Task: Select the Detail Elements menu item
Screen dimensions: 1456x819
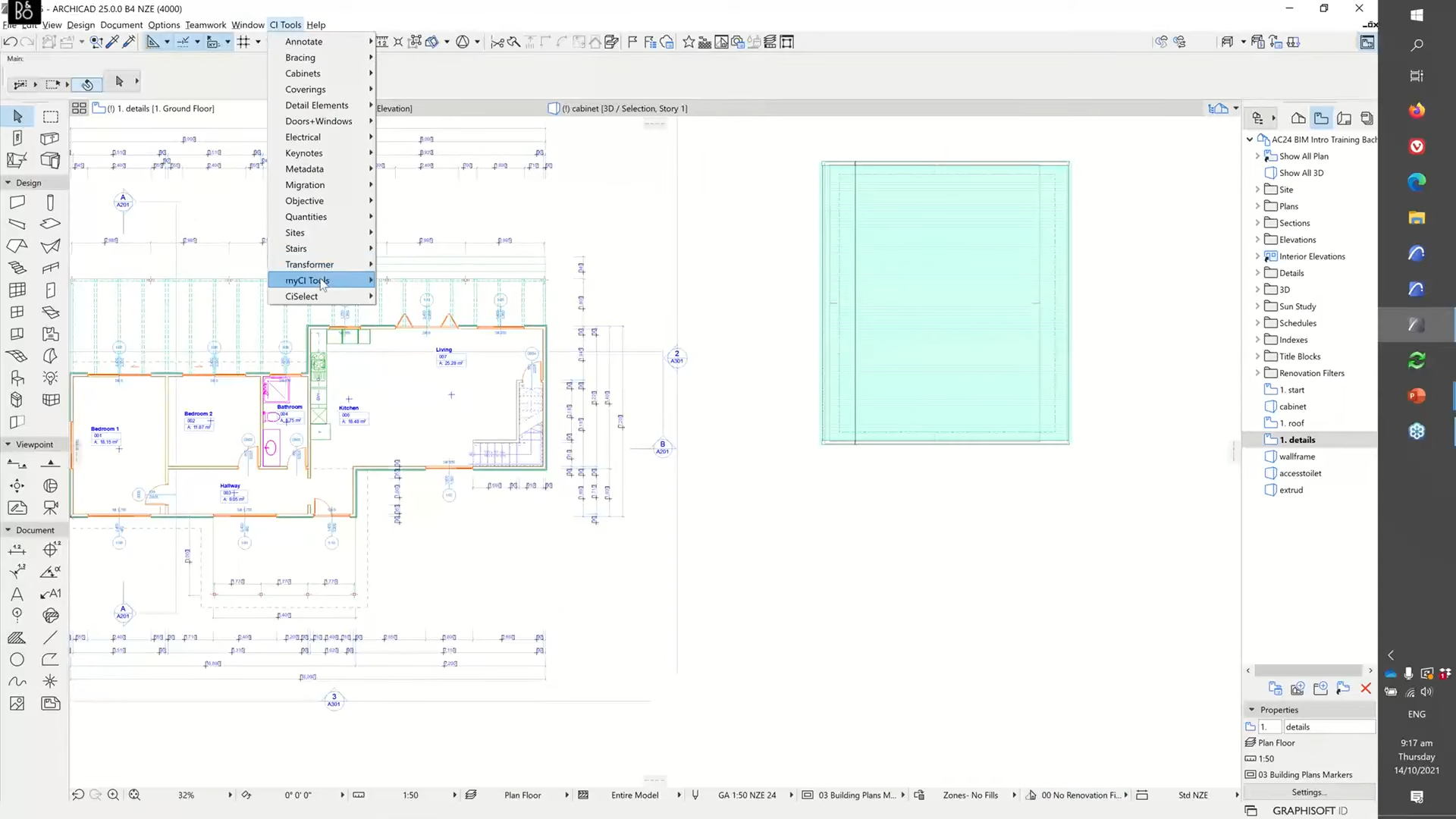Action: pos(317,105)
